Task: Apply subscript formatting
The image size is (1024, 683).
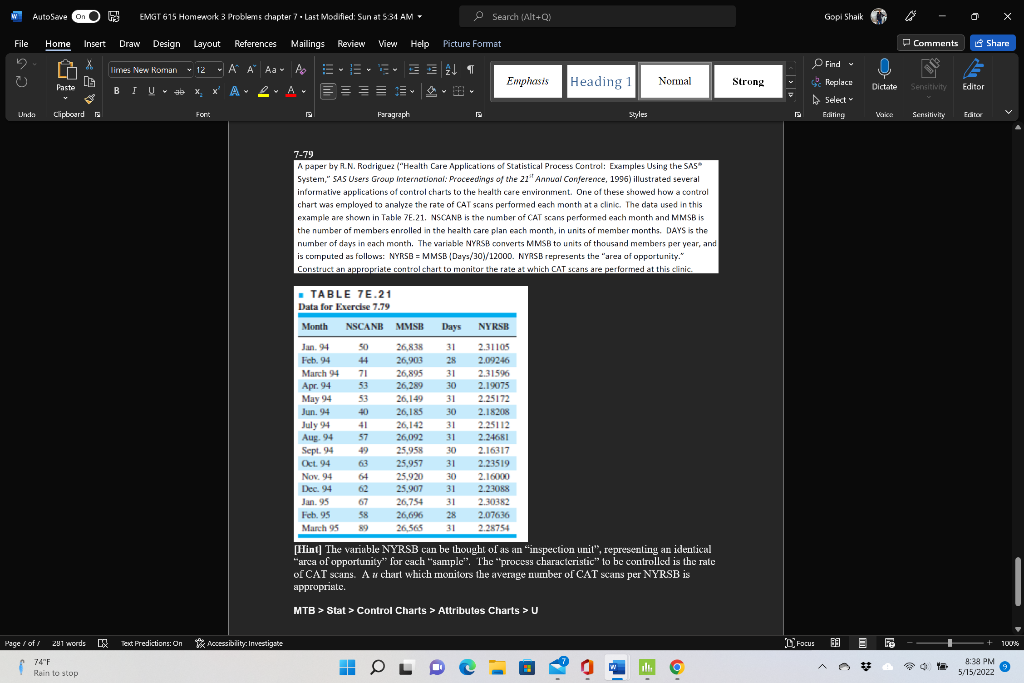Action: [x=198, y=91]
